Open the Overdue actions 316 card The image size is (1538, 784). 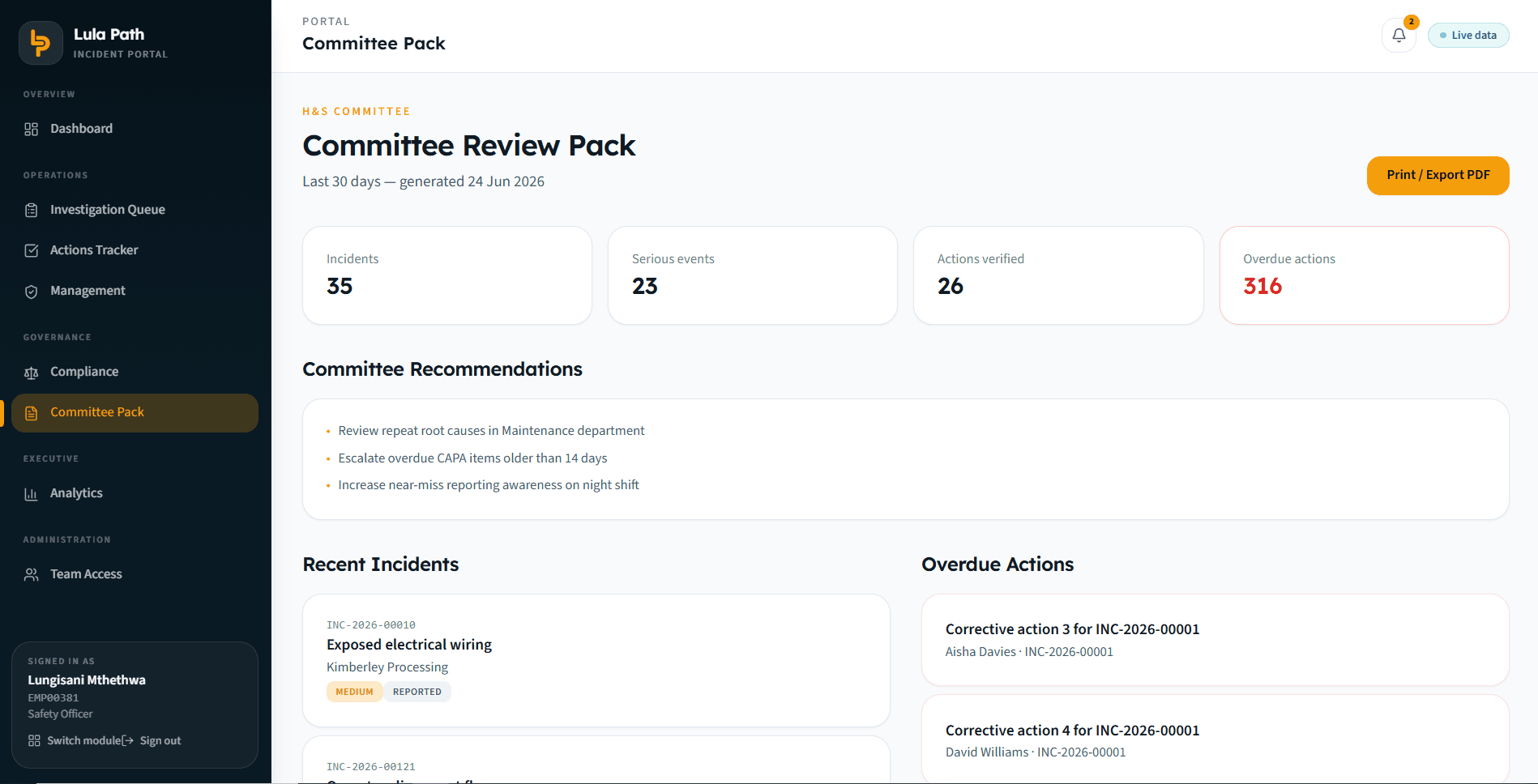1365,275
